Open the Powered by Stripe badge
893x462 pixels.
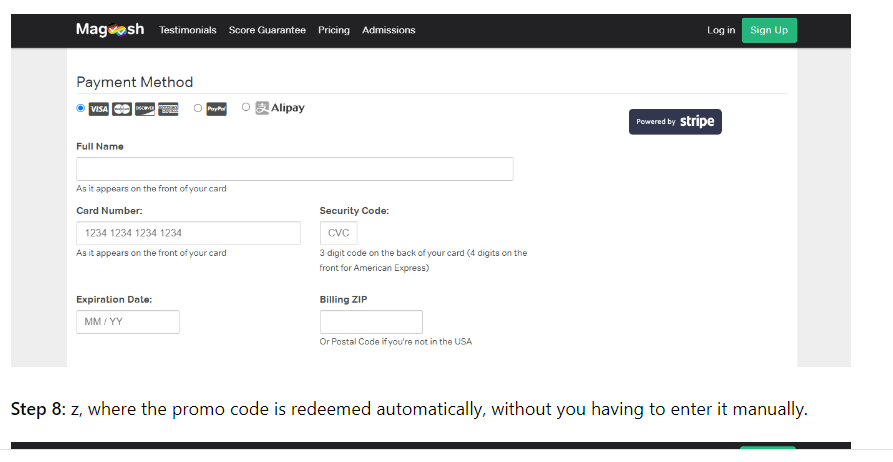pos(675,122)
